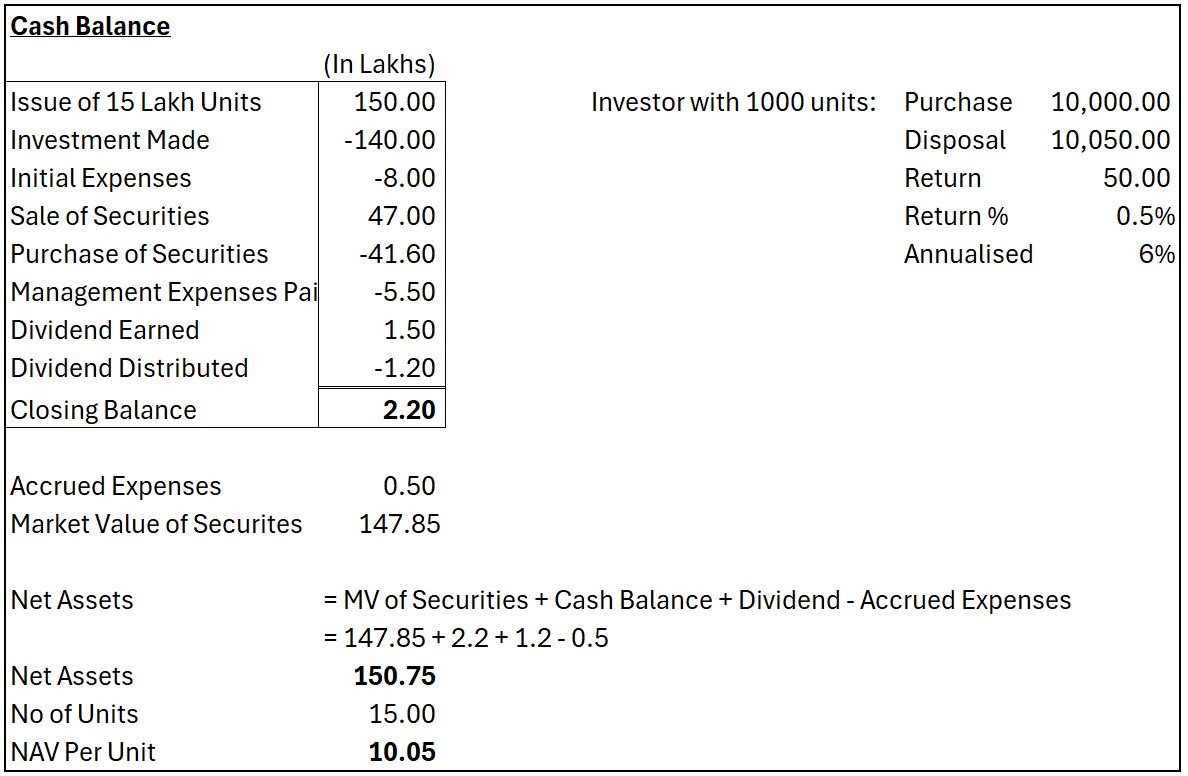
Task: Select the Issue of 15 Lakh Units cell
Action: [136, 102]
